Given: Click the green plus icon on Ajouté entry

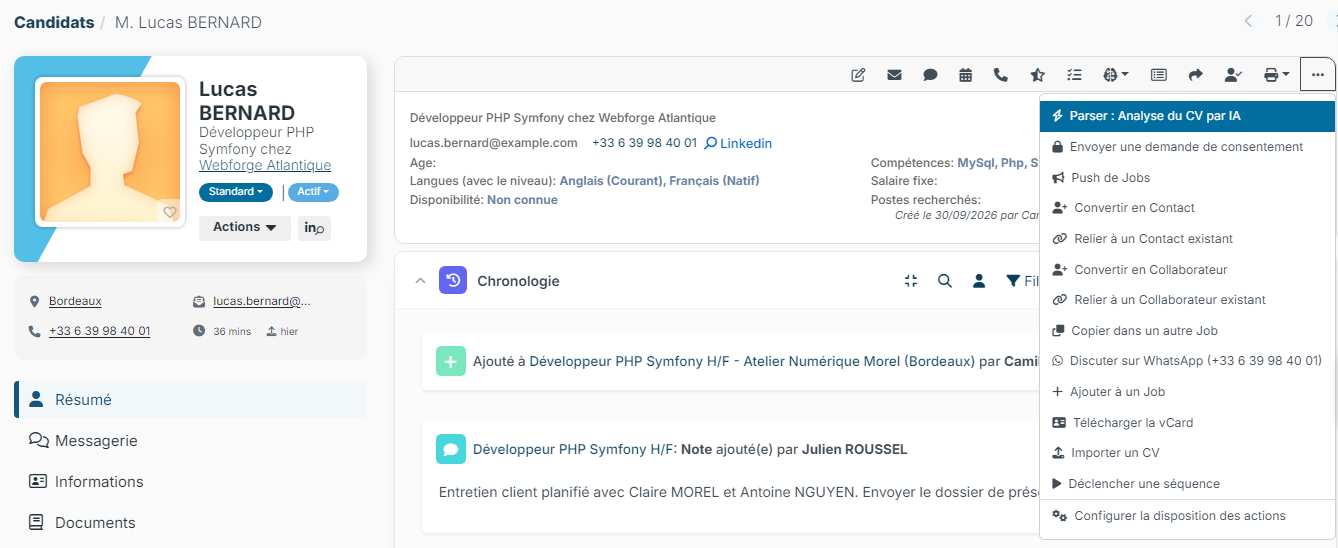Looking at the screenshot, I should pyautogui.click(x=451, y=361).
